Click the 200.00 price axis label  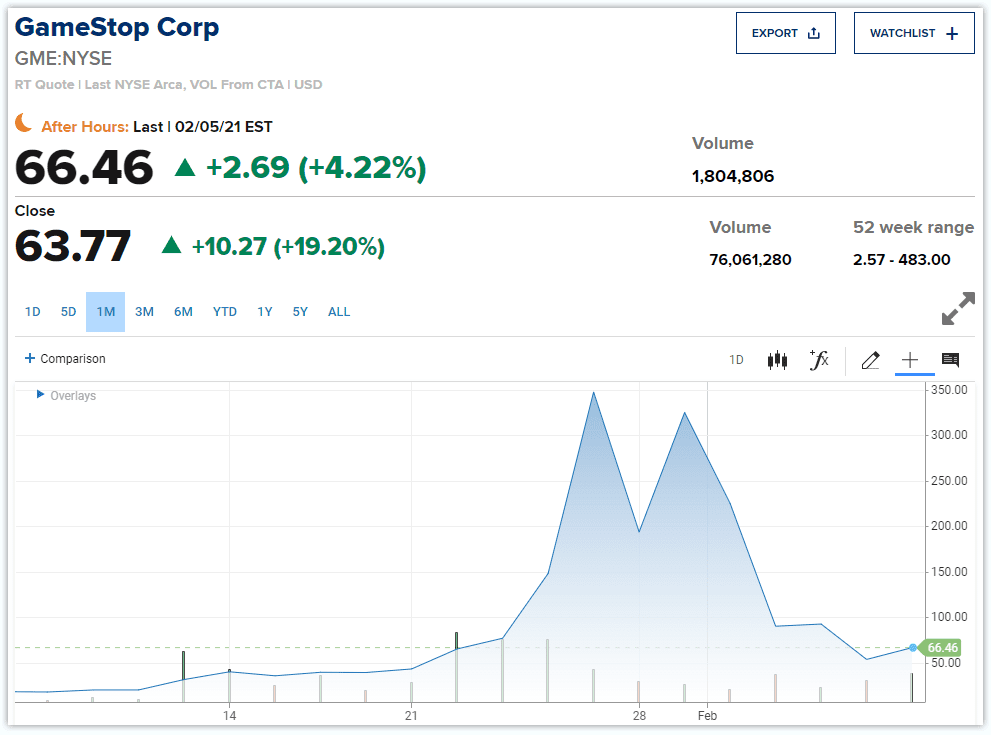(x=949, y=526)
